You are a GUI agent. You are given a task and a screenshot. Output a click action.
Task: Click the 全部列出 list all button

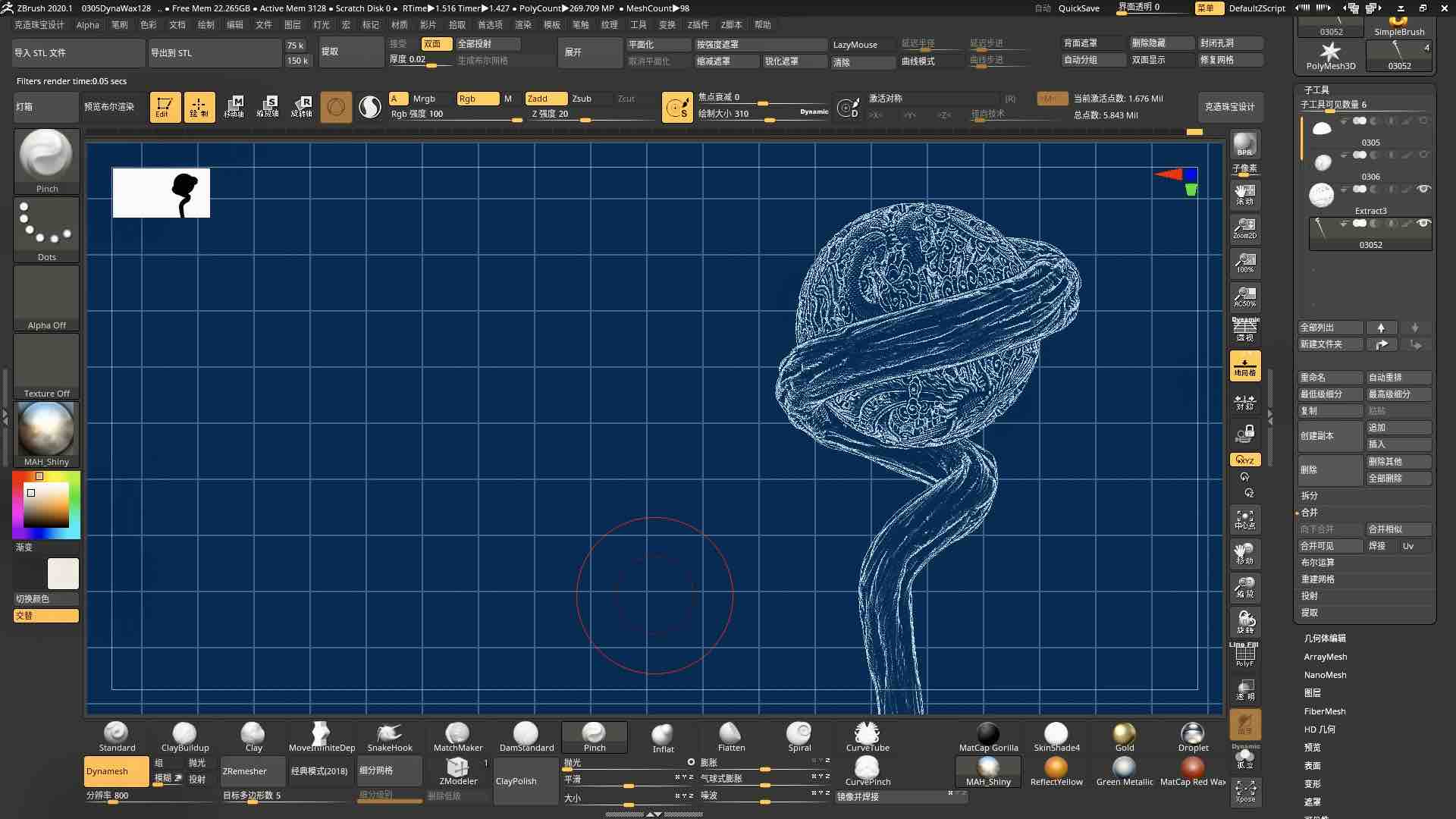pos(1329,327)
